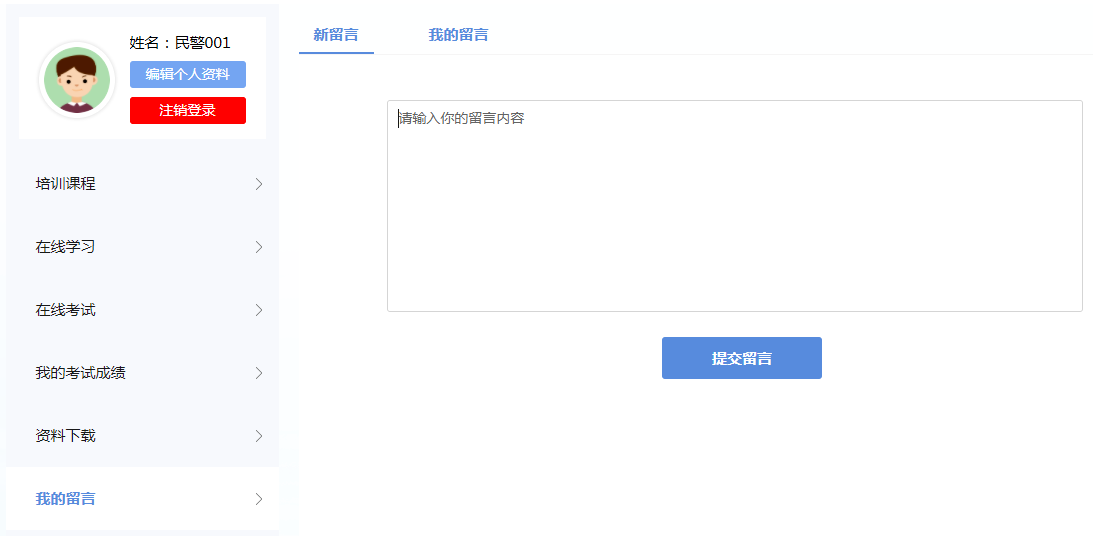Focus the message content text area
This screenshot has width=1093, height=536.
[734, 206]
